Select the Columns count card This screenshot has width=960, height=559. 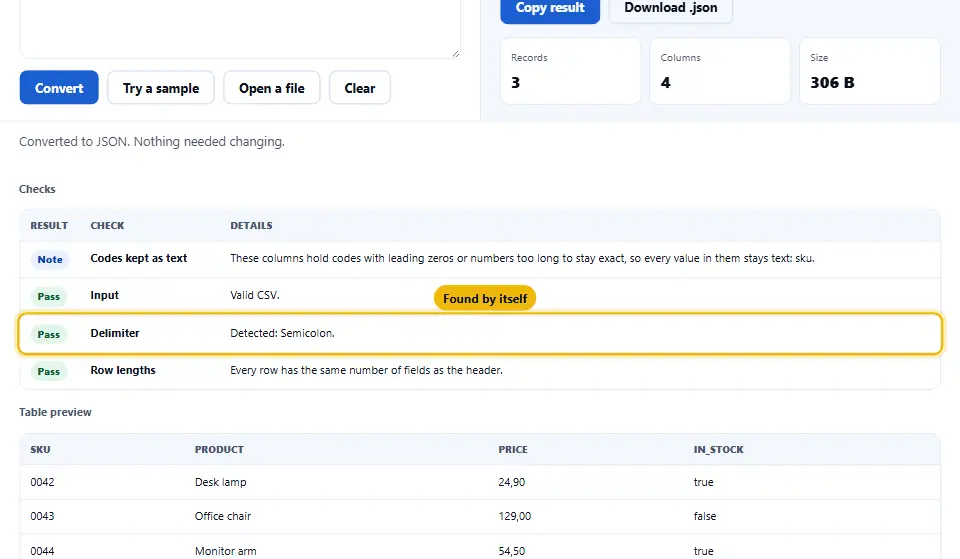click(720, 71)
